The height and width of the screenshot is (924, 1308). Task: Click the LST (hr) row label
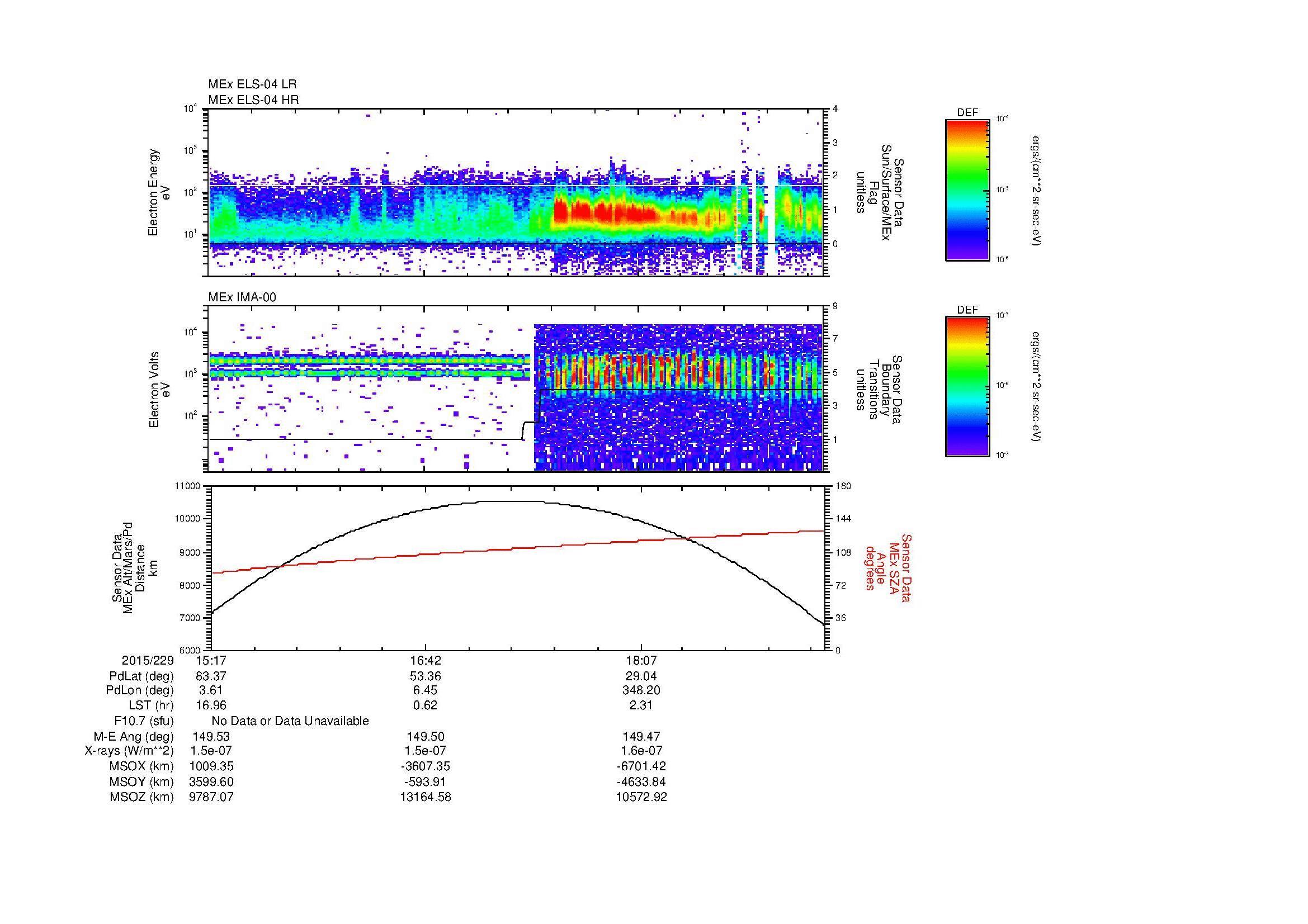151,705
